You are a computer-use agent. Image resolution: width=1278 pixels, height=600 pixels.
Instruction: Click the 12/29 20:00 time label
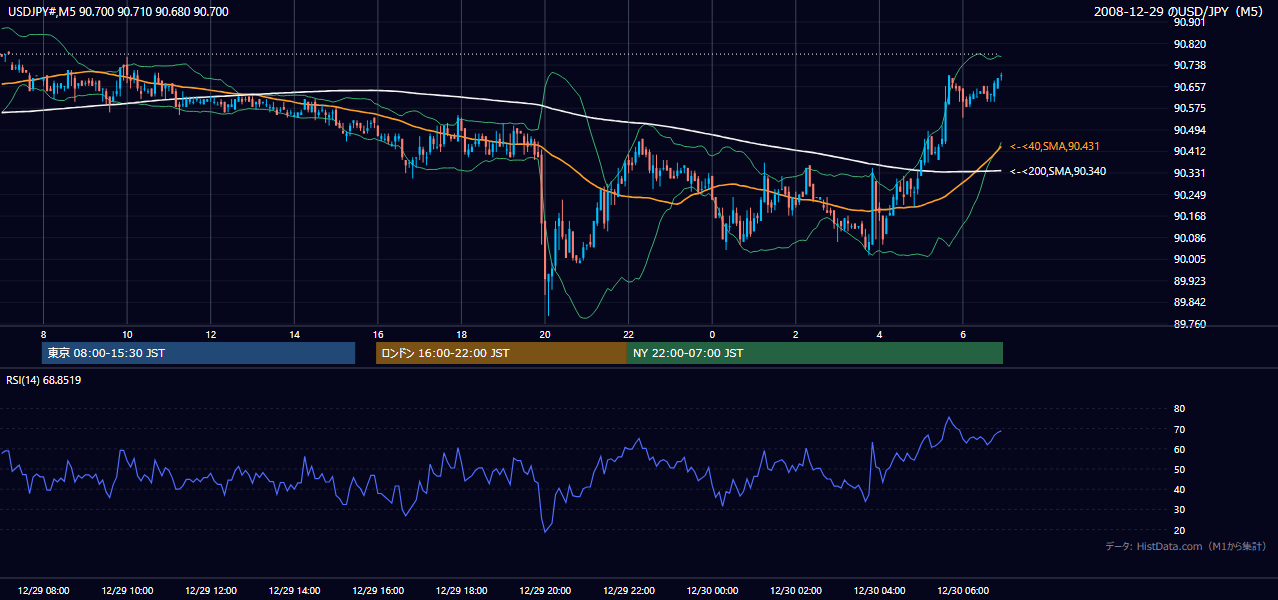point(545,591)
